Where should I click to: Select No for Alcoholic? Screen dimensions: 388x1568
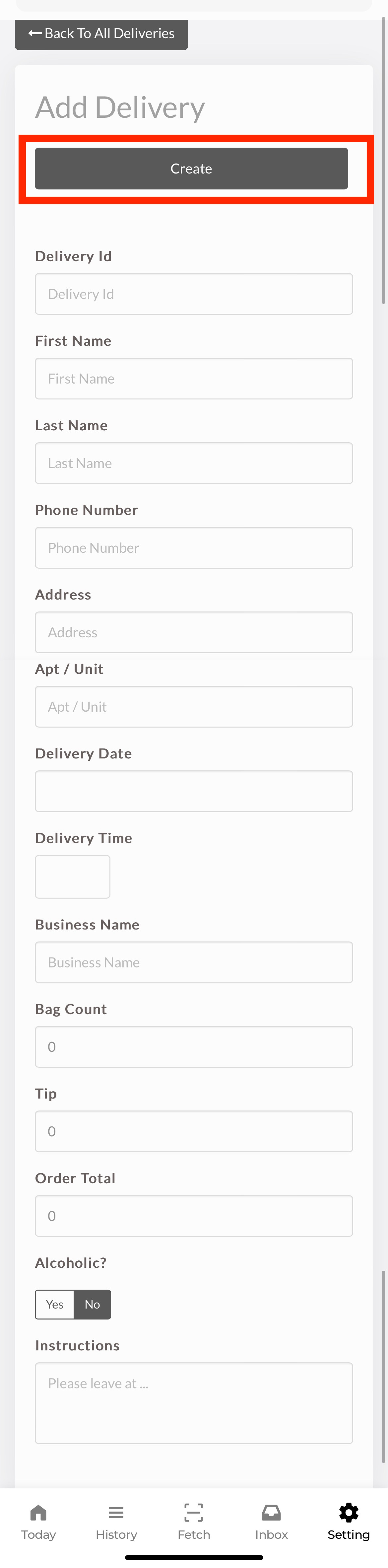pos(93,1304)
